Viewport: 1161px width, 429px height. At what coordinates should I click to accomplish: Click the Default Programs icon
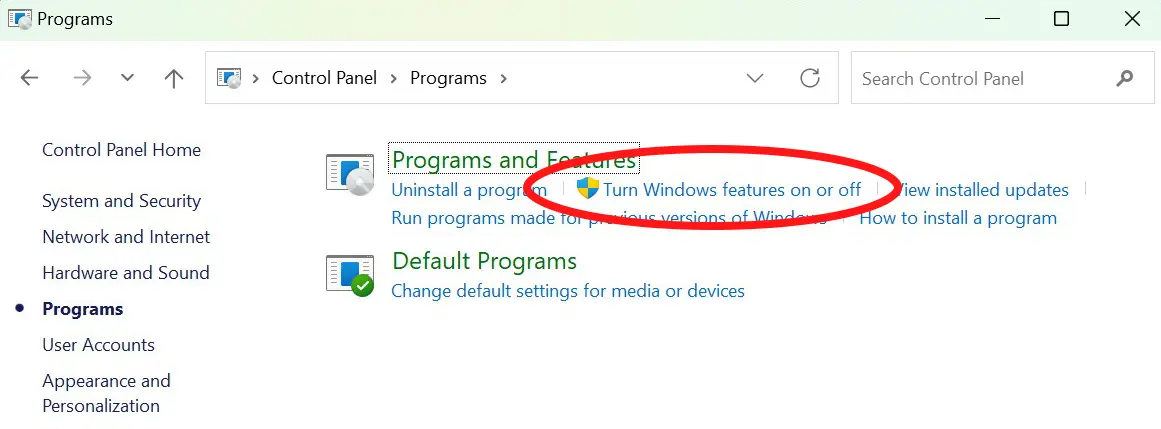(x=350, y=276)
